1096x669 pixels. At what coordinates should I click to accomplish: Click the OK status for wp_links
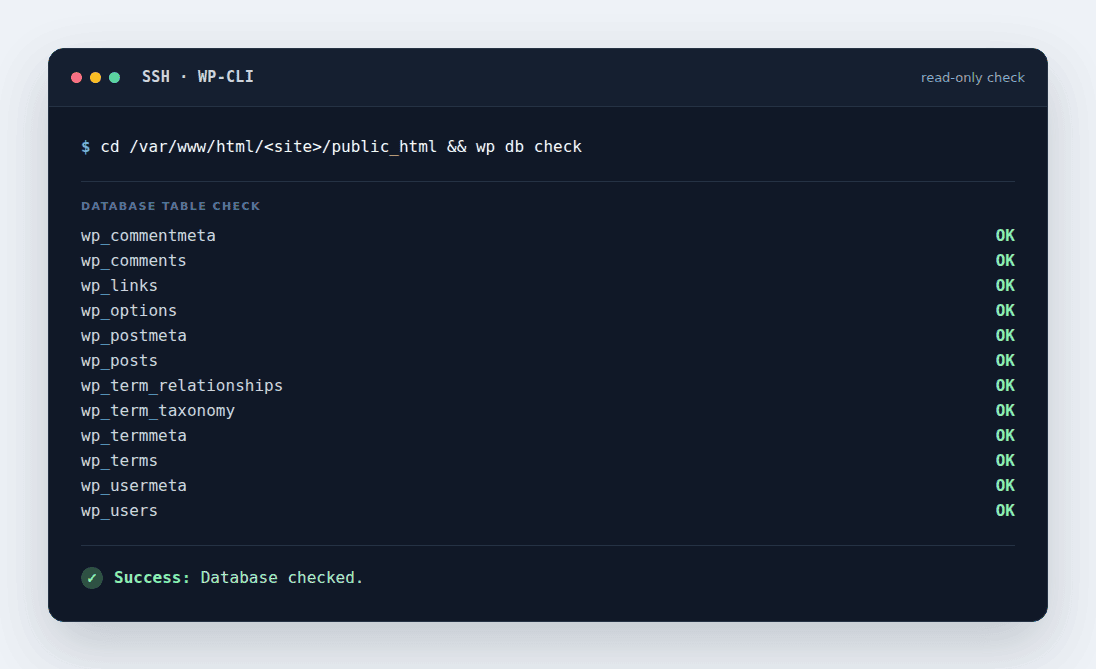pos(1005,286)
